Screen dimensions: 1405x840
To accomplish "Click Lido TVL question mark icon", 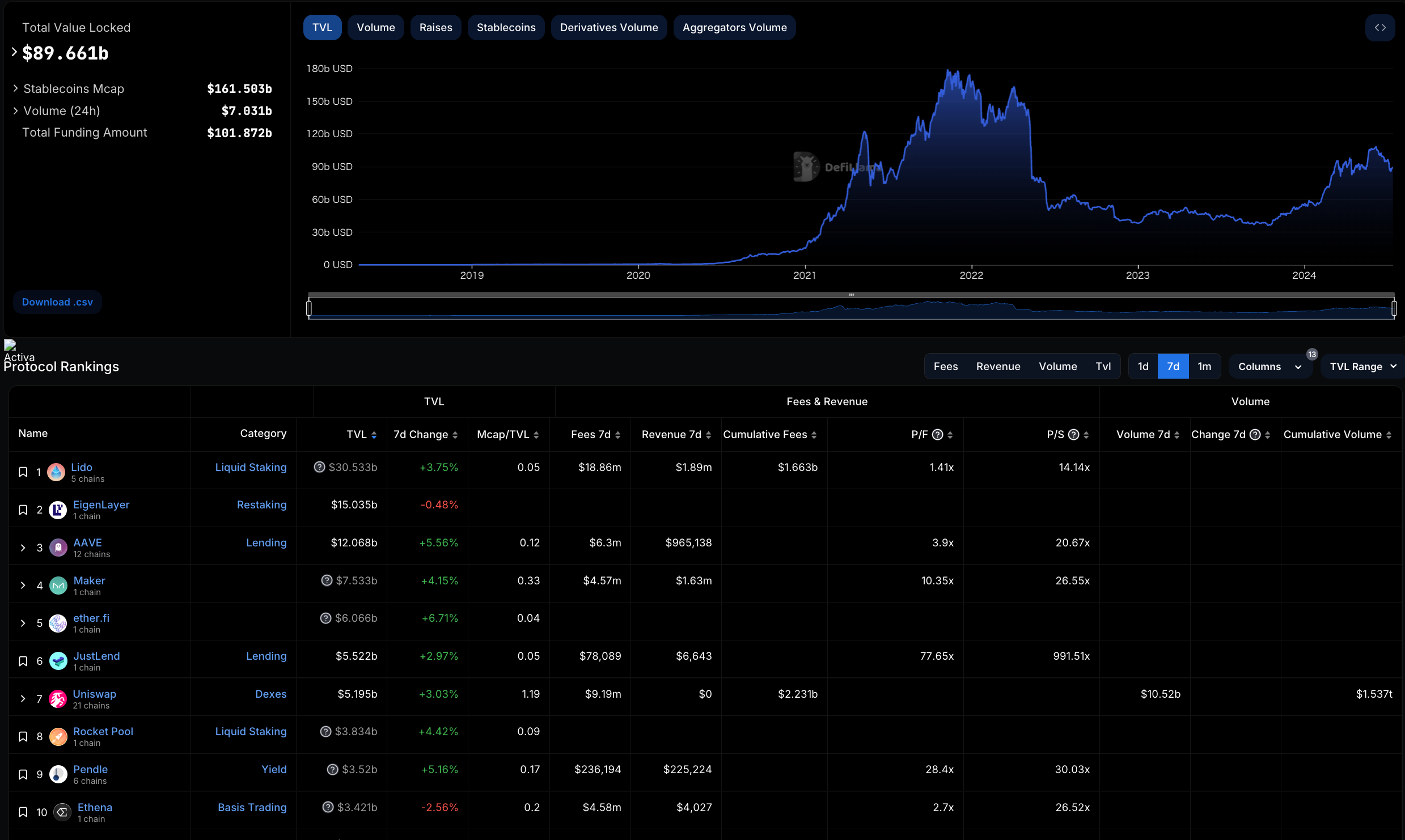I will click(x=319, y=467).
